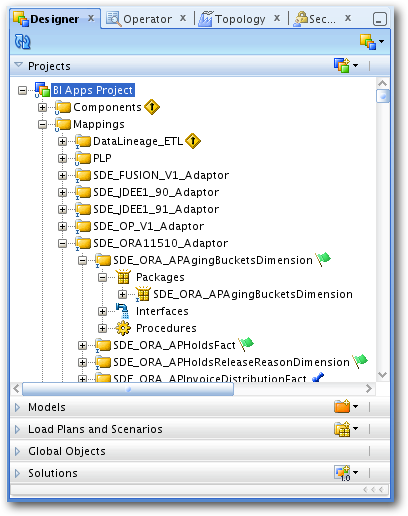This screenshot has height=516, width=408.
Task: Switch to the Topology tab
Action: pos(240,19)
